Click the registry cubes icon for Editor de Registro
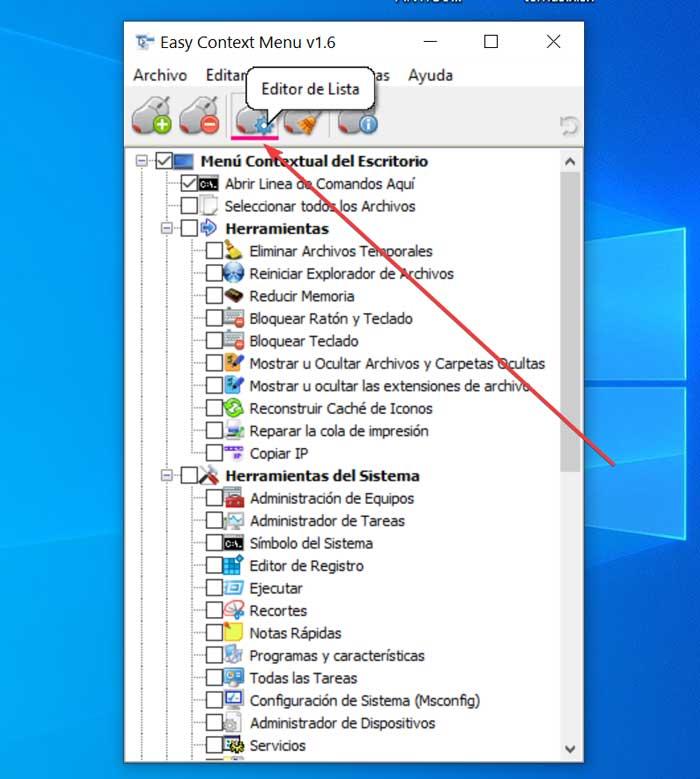This screenshot has width=700, height=779. [x=233, y=565]
